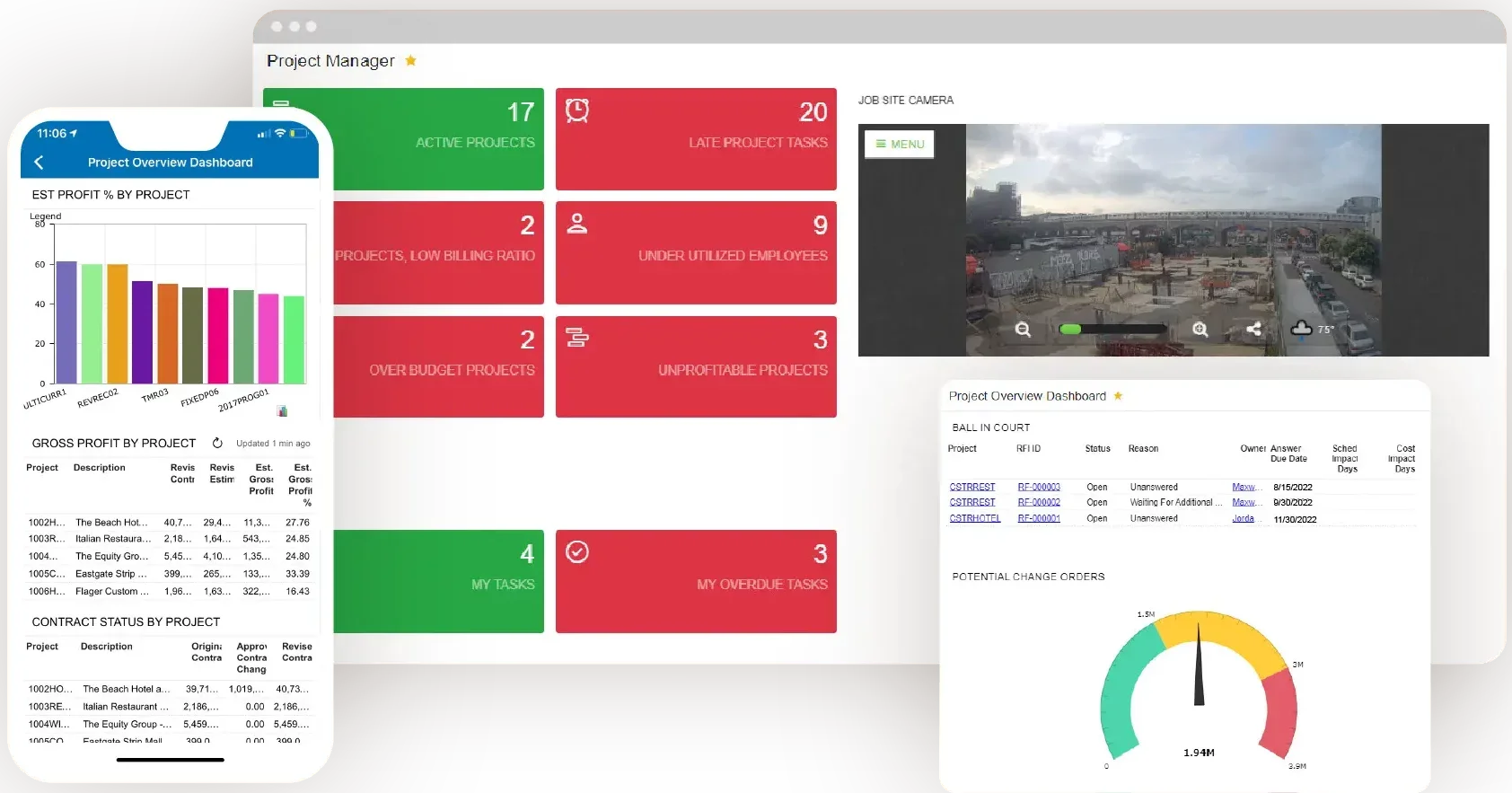Tap the phone home indicator bar
Viewport: 1512px width, 793px height.
click(171, 760)
